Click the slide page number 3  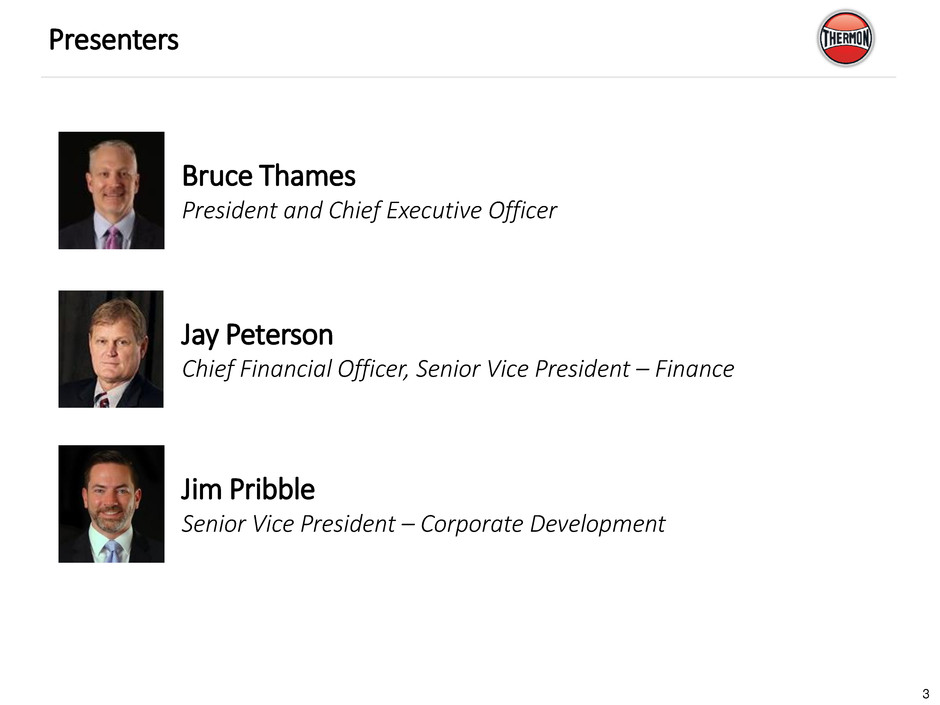[926, 694]
